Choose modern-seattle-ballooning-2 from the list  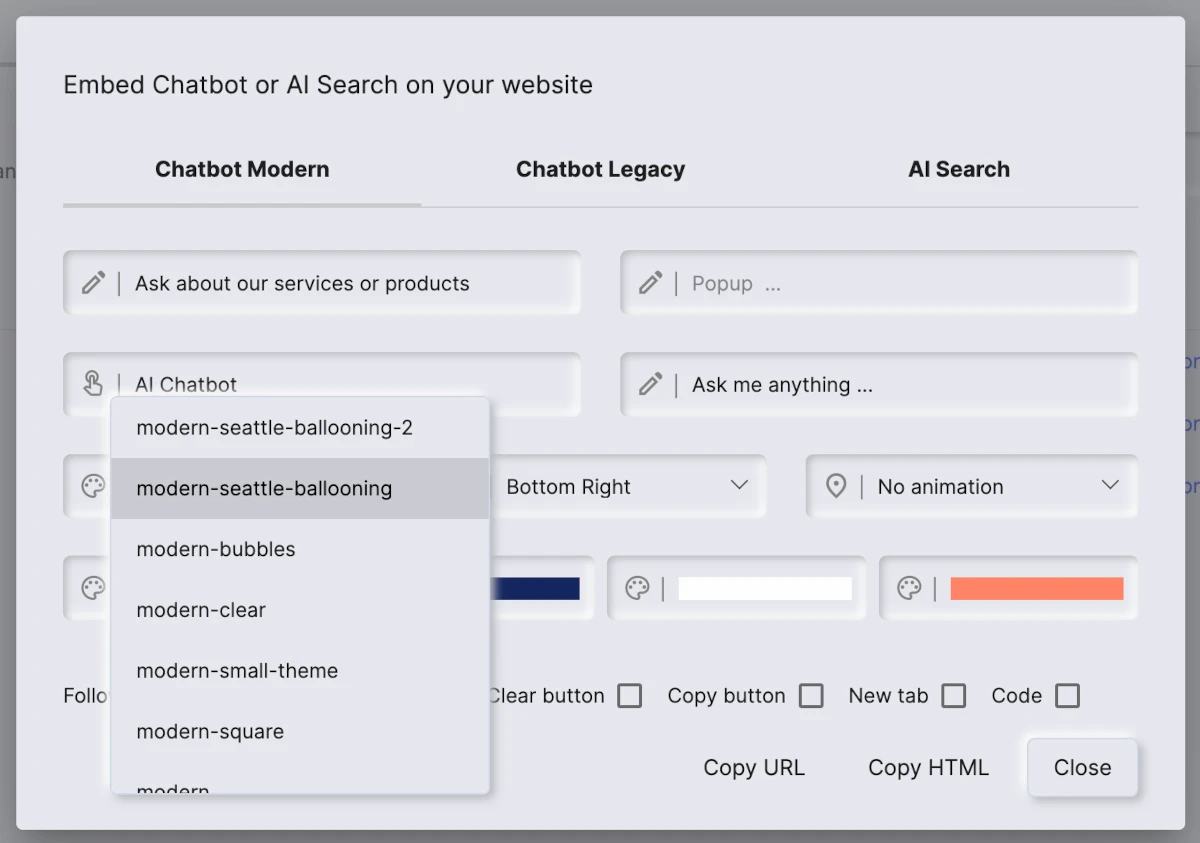pyautogui.click(x=300, y=428)
